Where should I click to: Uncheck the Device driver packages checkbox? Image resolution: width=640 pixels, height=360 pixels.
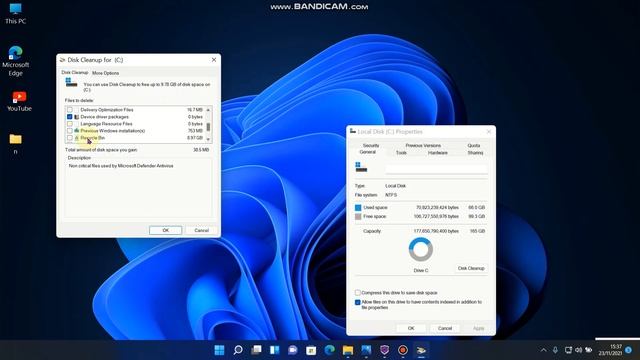[70, 117]
